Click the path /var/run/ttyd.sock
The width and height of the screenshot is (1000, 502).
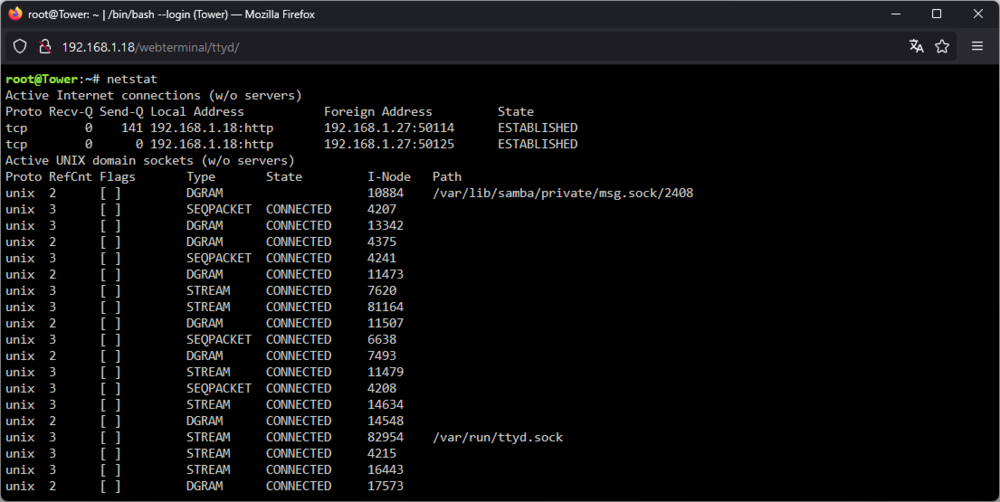pos(497,438)
